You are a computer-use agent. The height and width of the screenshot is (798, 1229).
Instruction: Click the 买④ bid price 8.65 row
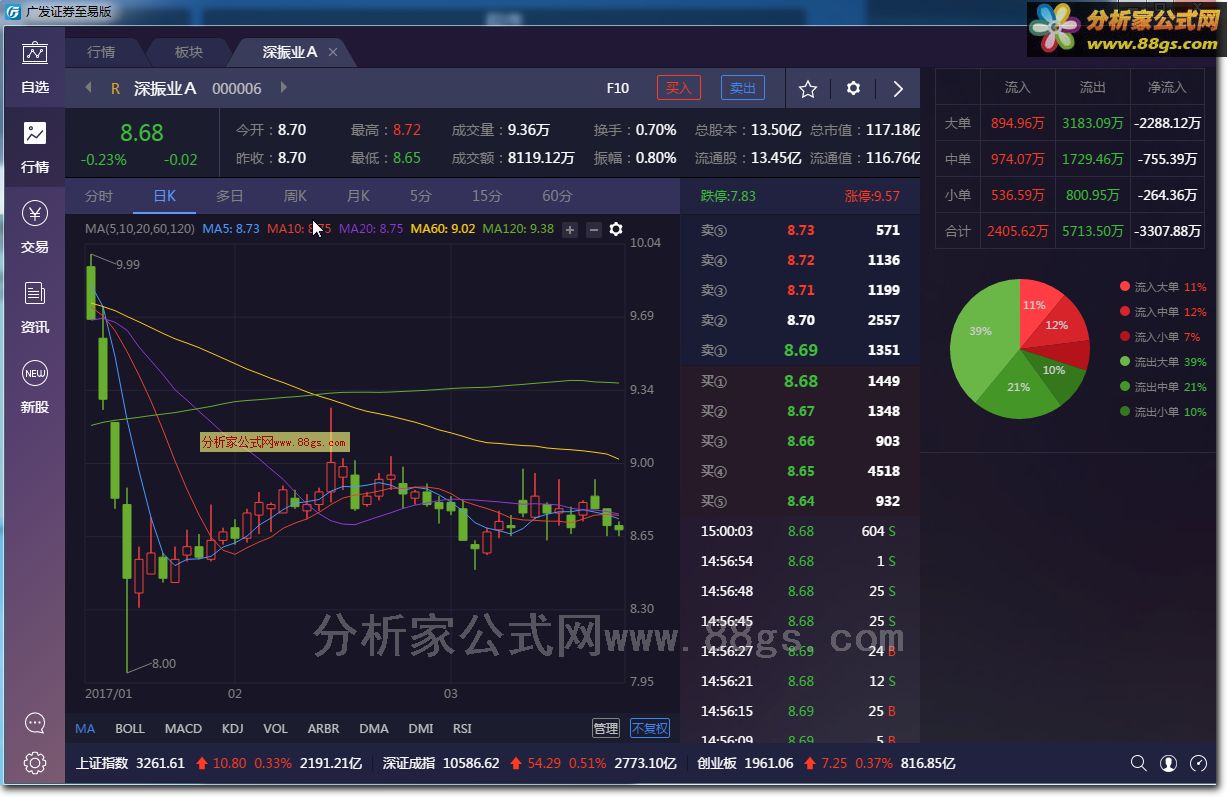(800, 471)
